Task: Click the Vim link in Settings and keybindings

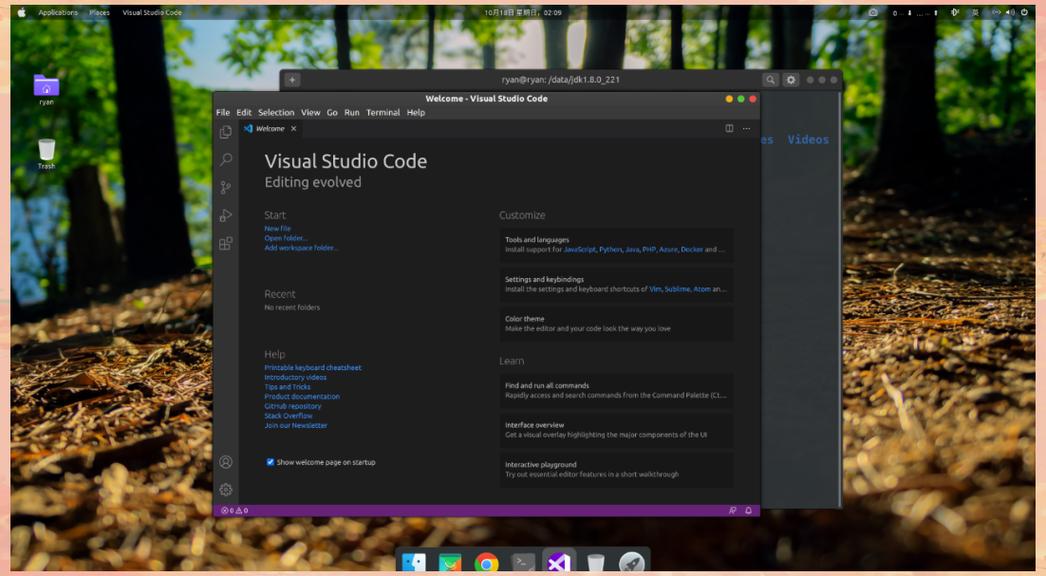Action: tap(654, 289)
